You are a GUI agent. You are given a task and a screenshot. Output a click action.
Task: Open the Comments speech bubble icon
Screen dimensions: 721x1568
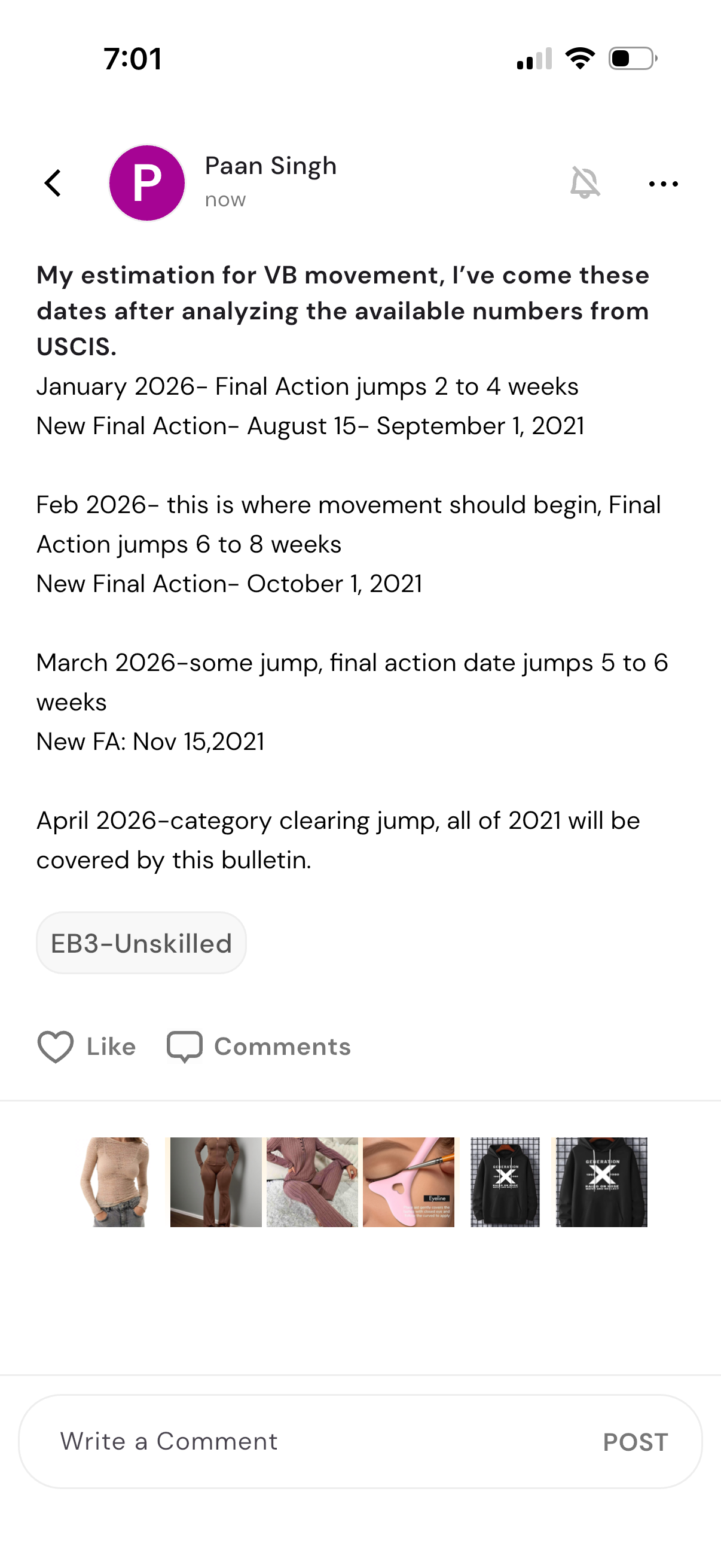[184, 1047]
